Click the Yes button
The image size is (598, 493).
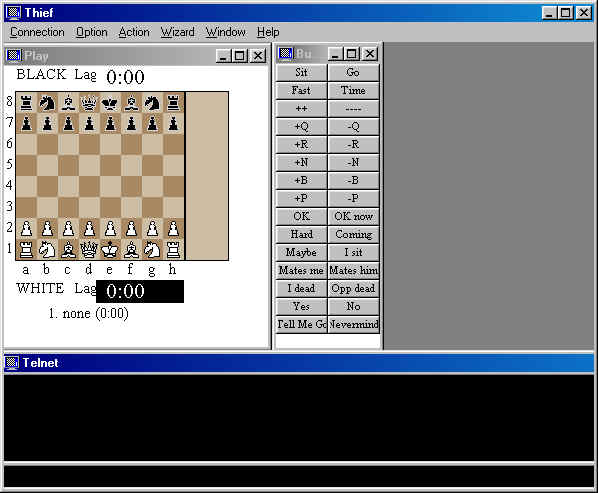point(301,306)
